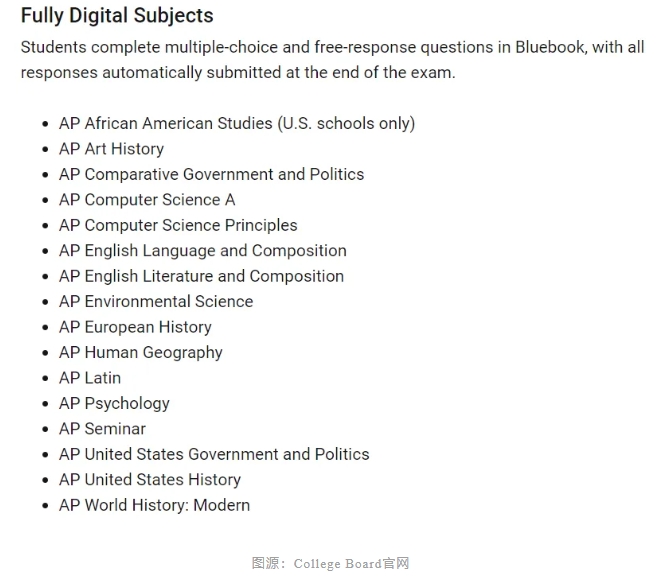
Task: Choose AP Computer Science Principles entry
Action: click(x=178, y=226)
